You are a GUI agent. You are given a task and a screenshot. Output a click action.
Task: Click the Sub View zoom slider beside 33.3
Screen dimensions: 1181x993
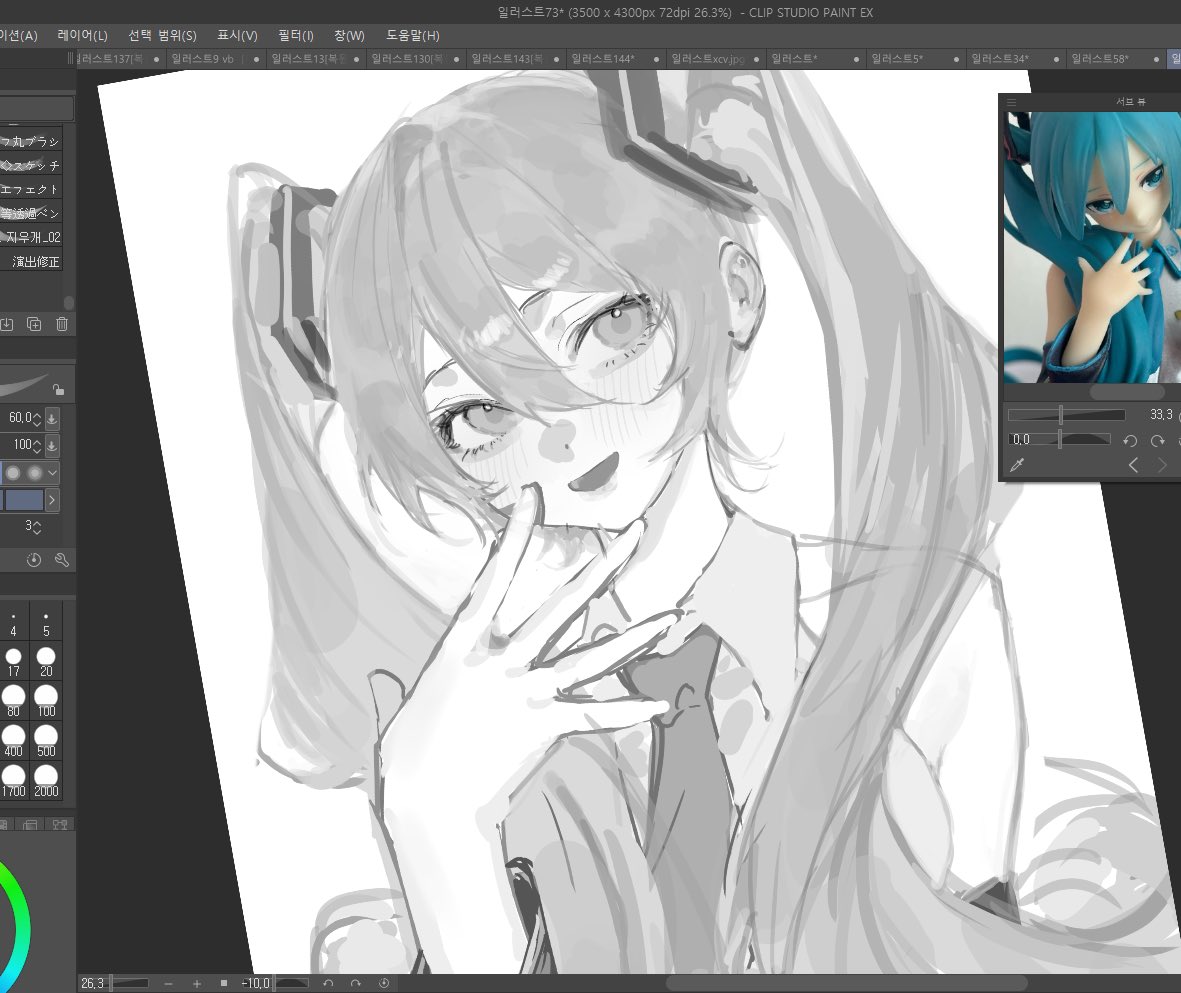pos(1067,414)
